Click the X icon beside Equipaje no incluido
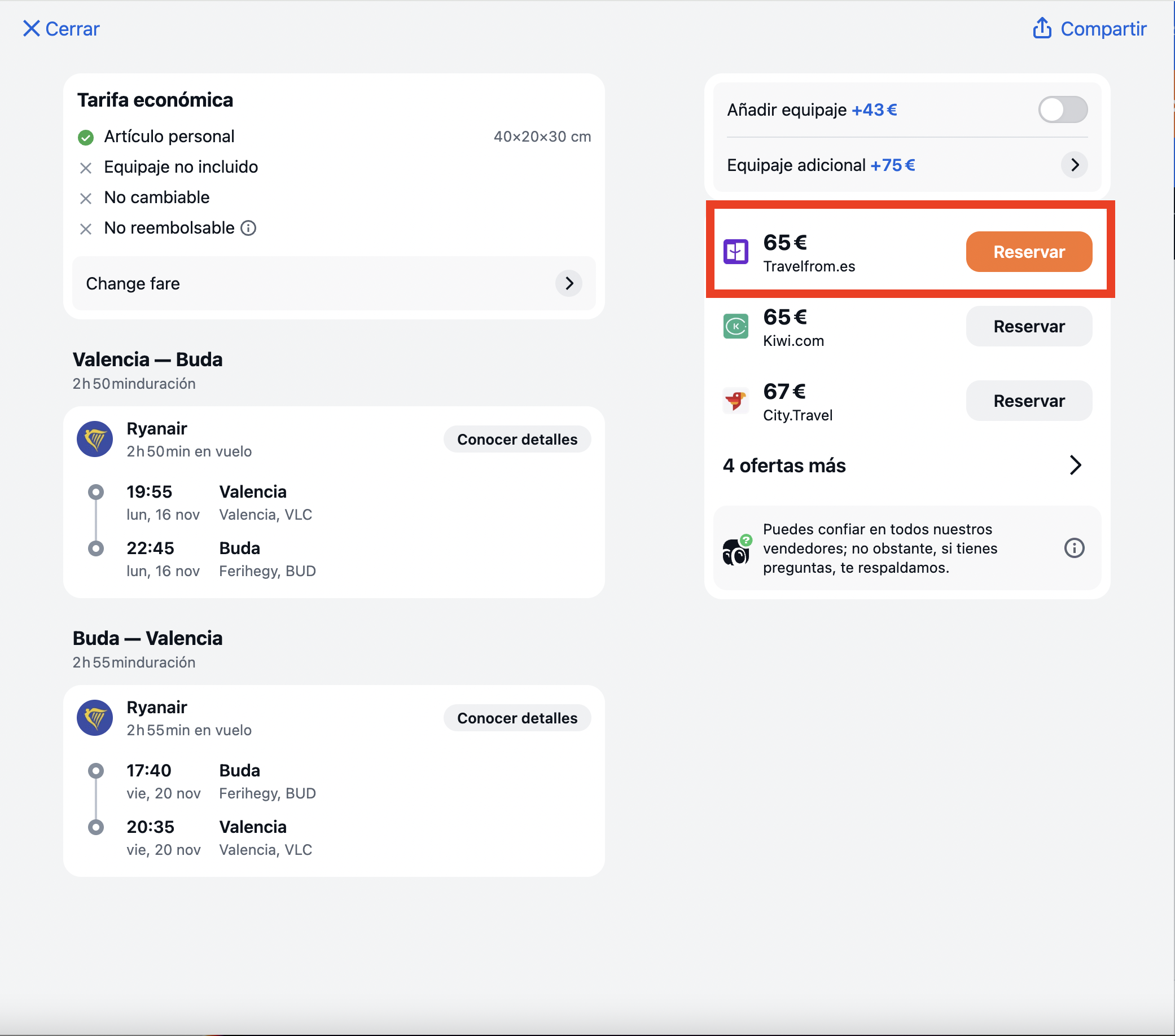The height and width of the screenshot is (1036, 1175). [86, 168]
